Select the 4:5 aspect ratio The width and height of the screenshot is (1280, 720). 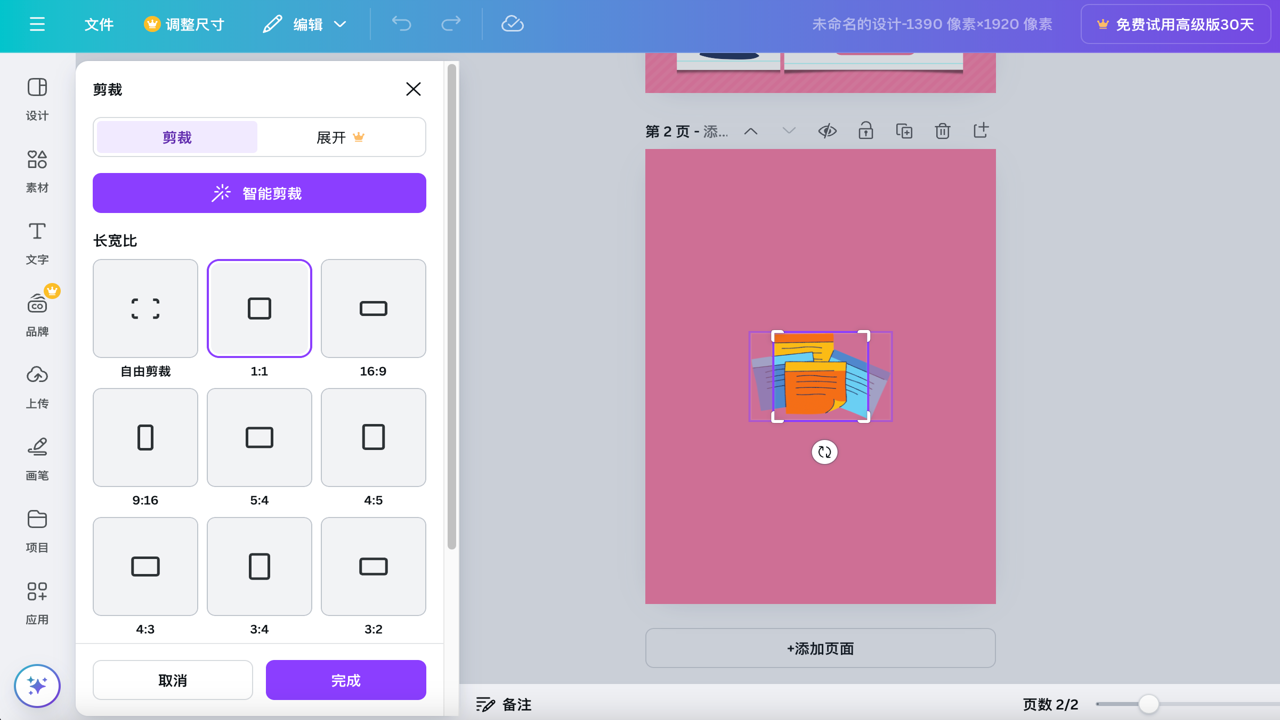point(373,437)
